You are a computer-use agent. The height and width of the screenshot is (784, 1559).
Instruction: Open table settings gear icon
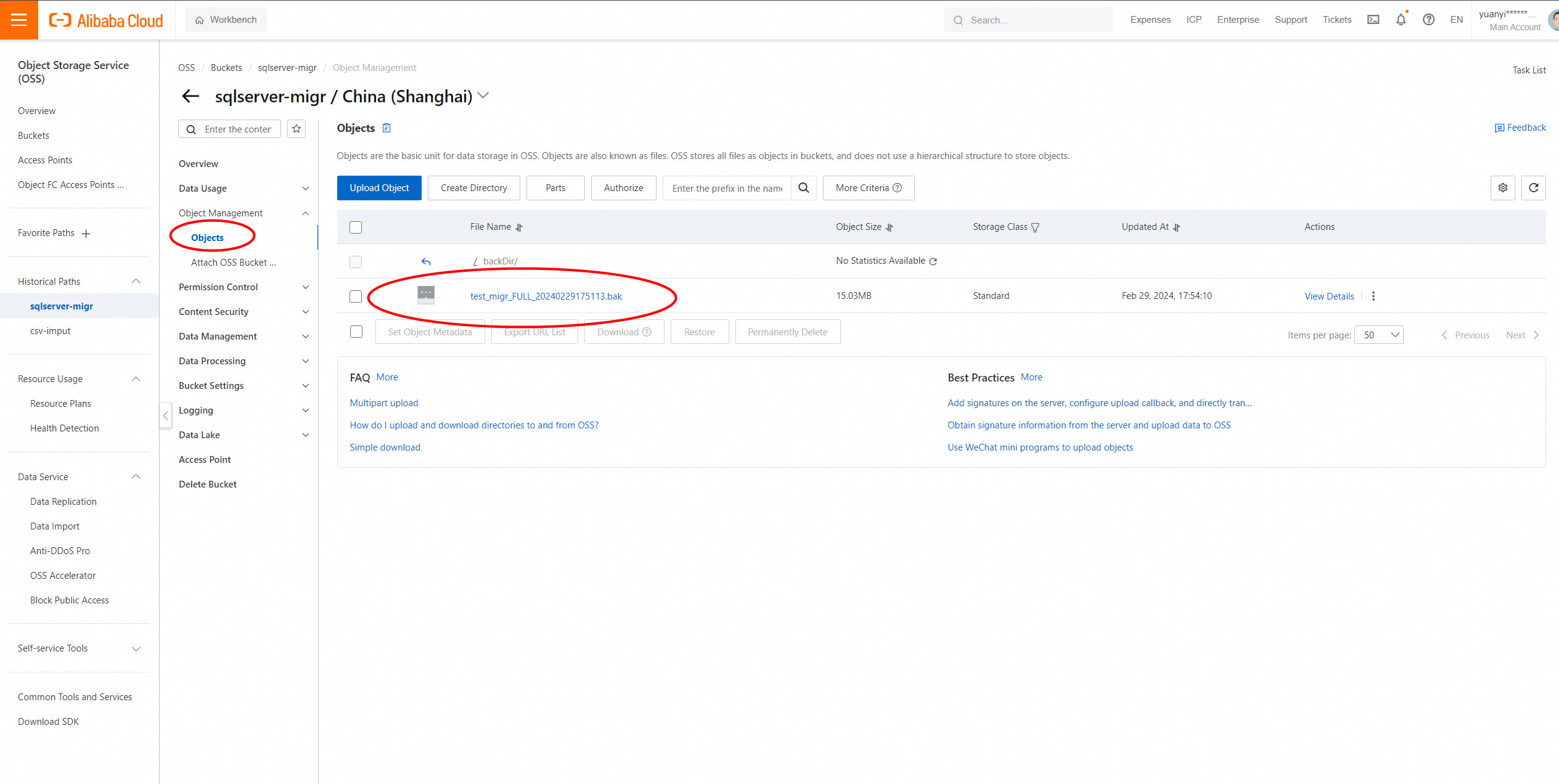pos(1503,188)
